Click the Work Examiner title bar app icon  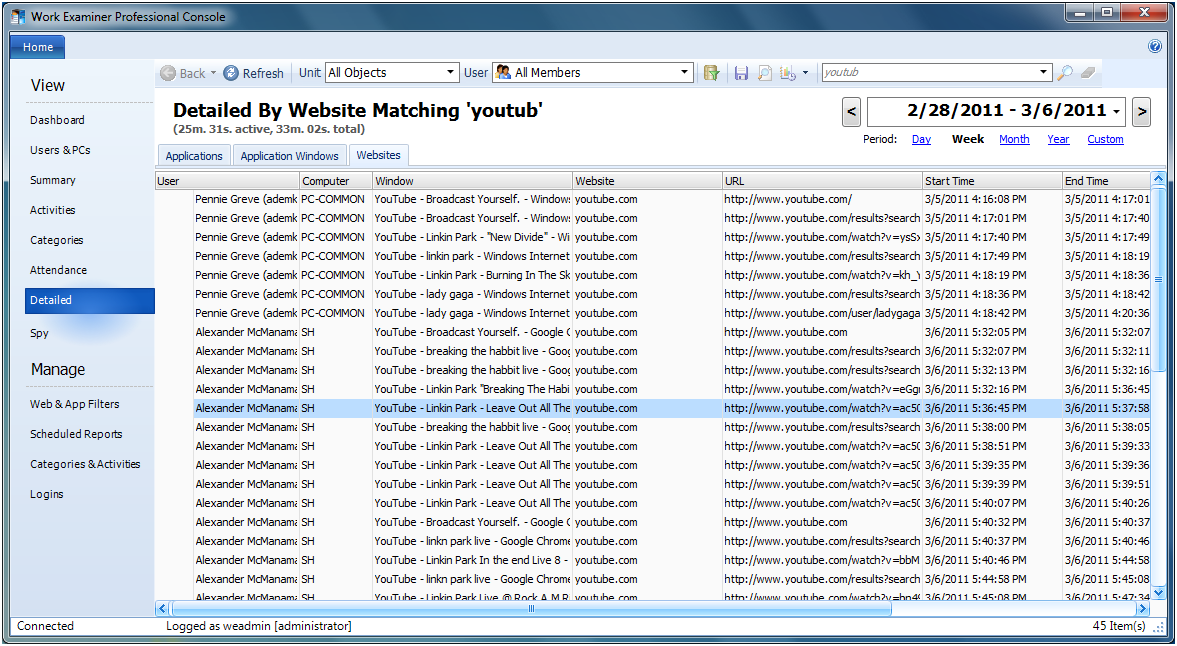[x=18, y=16]
